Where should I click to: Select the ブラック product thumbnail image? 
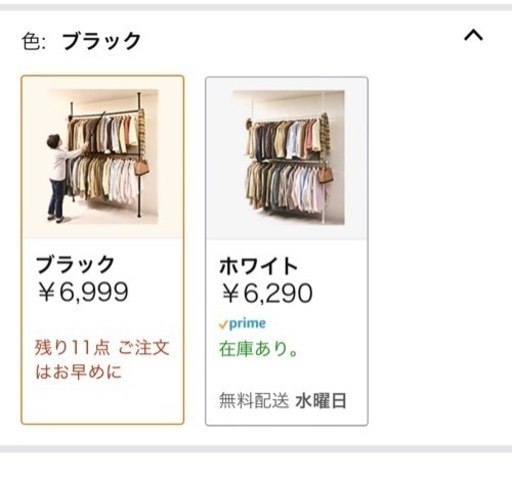point(102,156)
